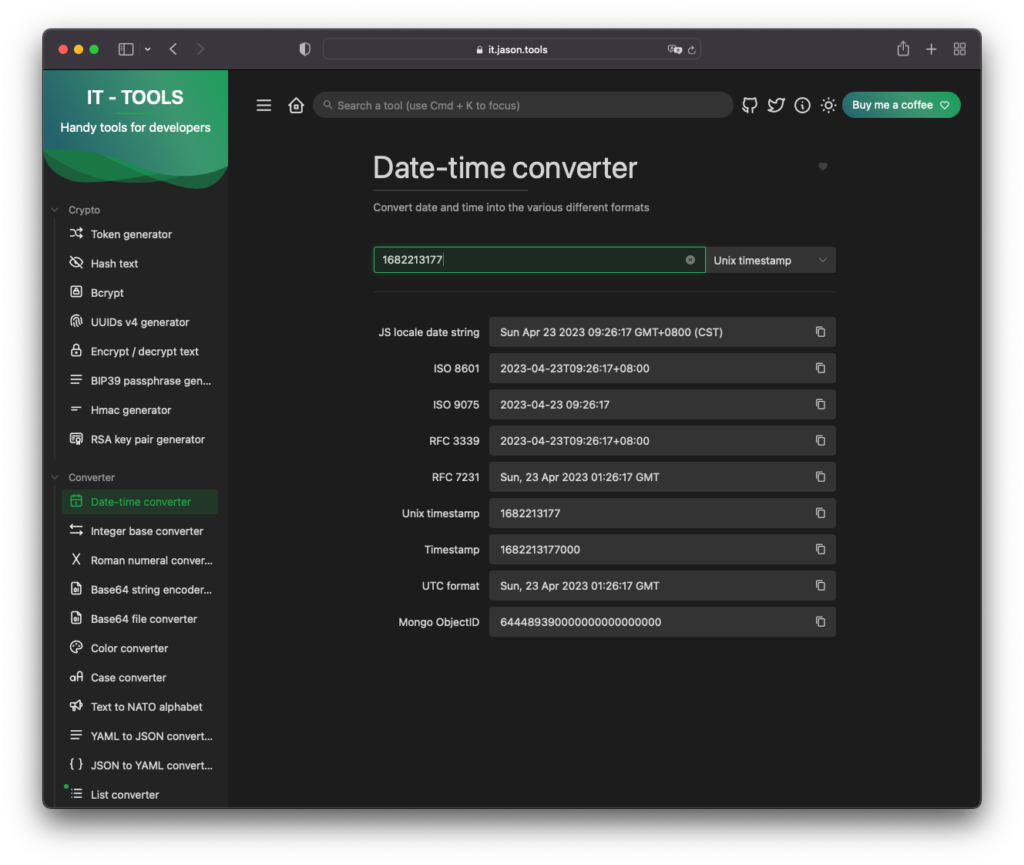Screen dimensions: 1024x865
Task: Open RSA key pair generator
Action: (140, 439)
